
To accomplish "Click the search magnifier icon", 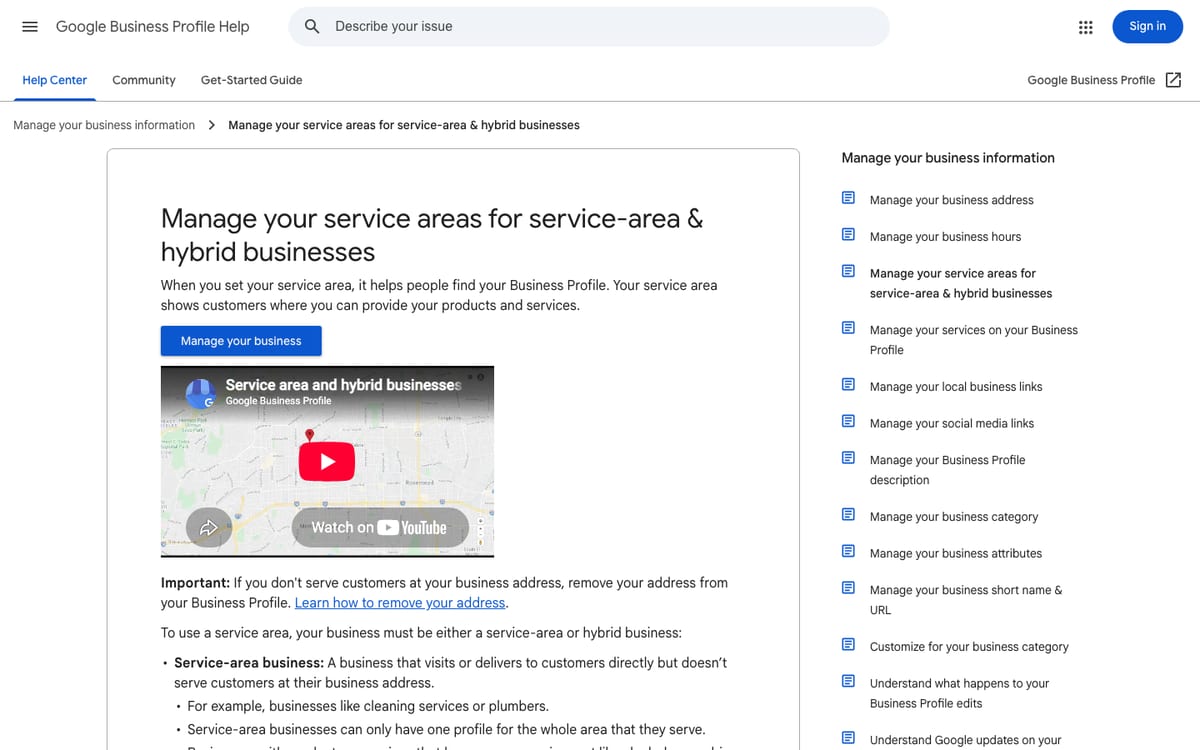I will tap(312, 27).
